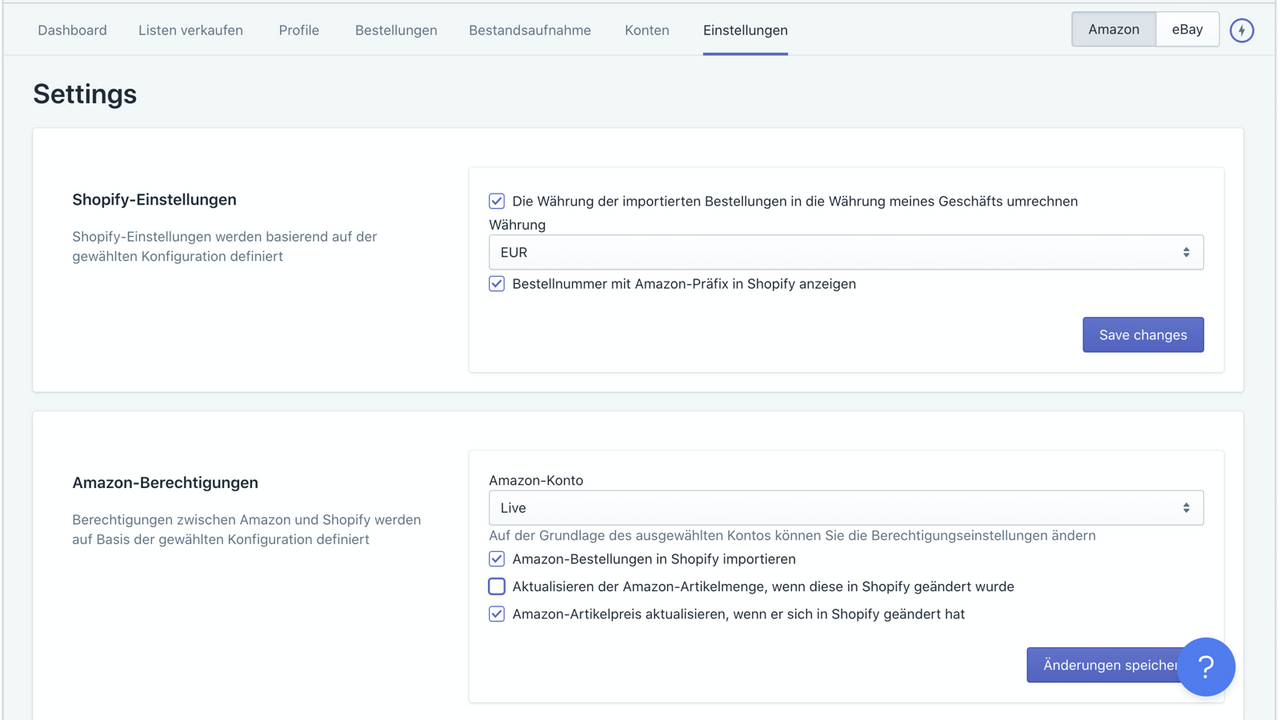Toggle currency conversion of imported orders checkbox

[x=497, y=201]
